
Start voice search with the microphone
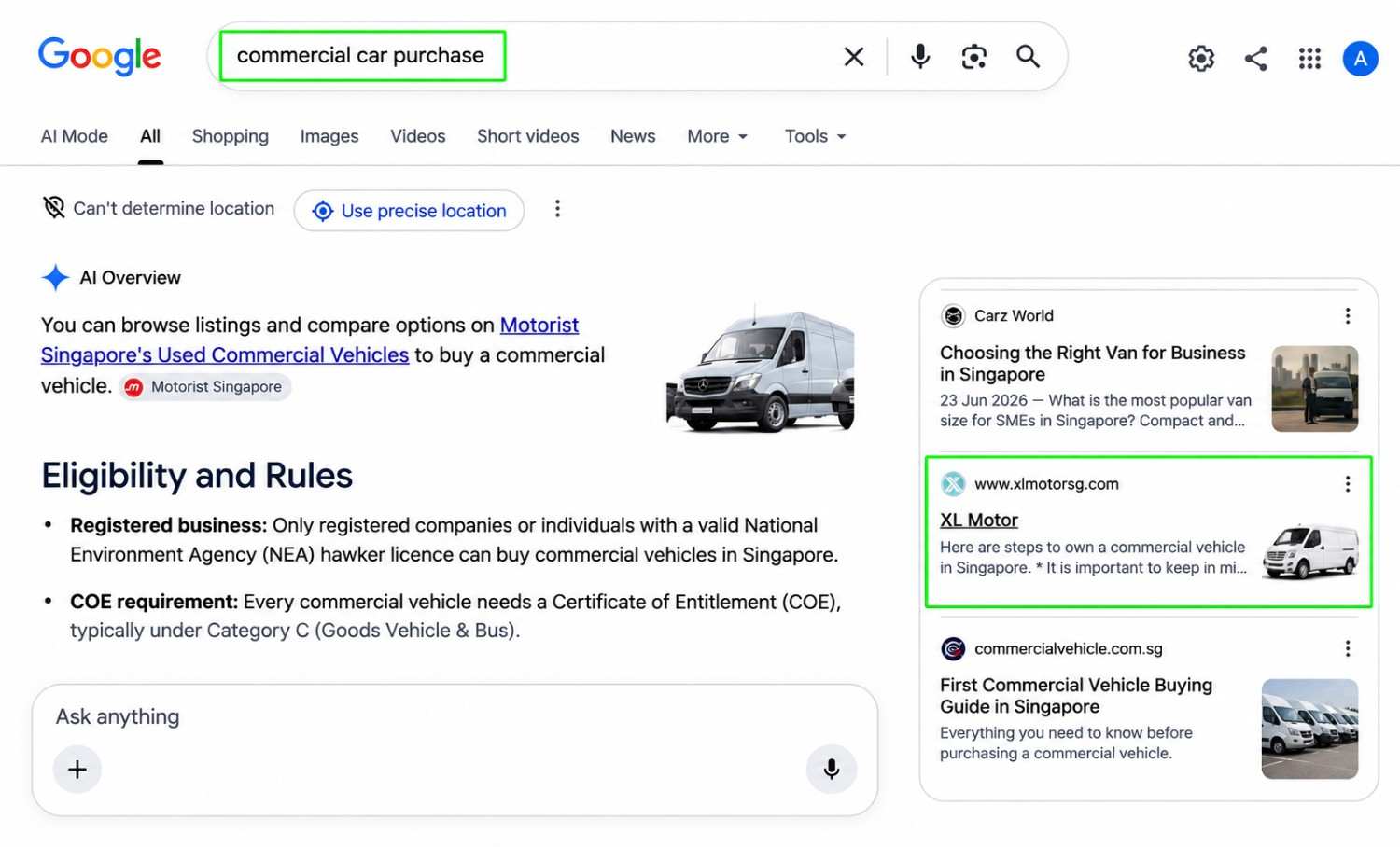tap(920, 57)
